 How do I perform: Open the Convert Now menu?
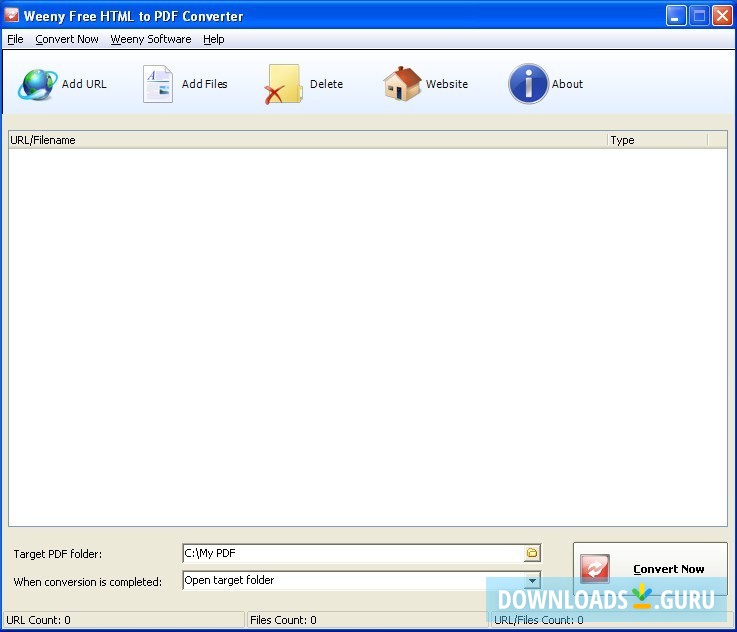(67, 39)
